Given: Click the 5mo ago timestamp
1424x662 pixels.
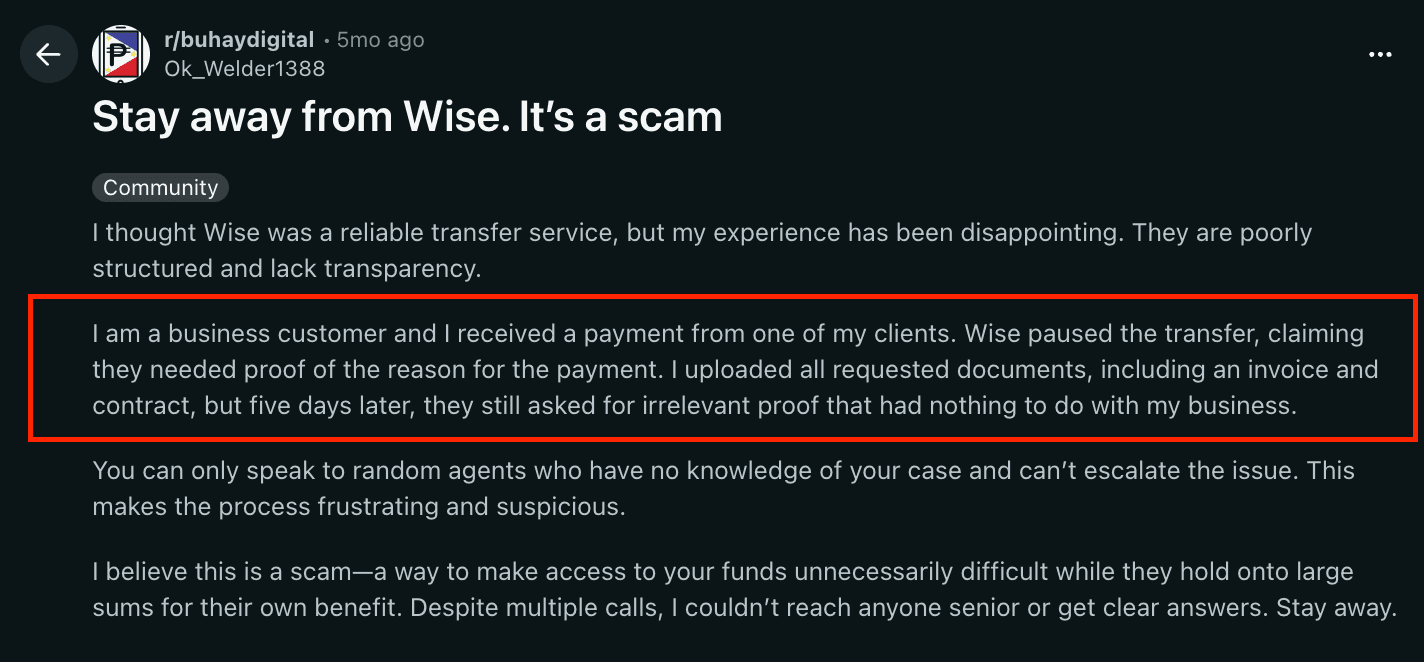Looking at the screenshot, I should pyautogui.click(x=381, y=39).
